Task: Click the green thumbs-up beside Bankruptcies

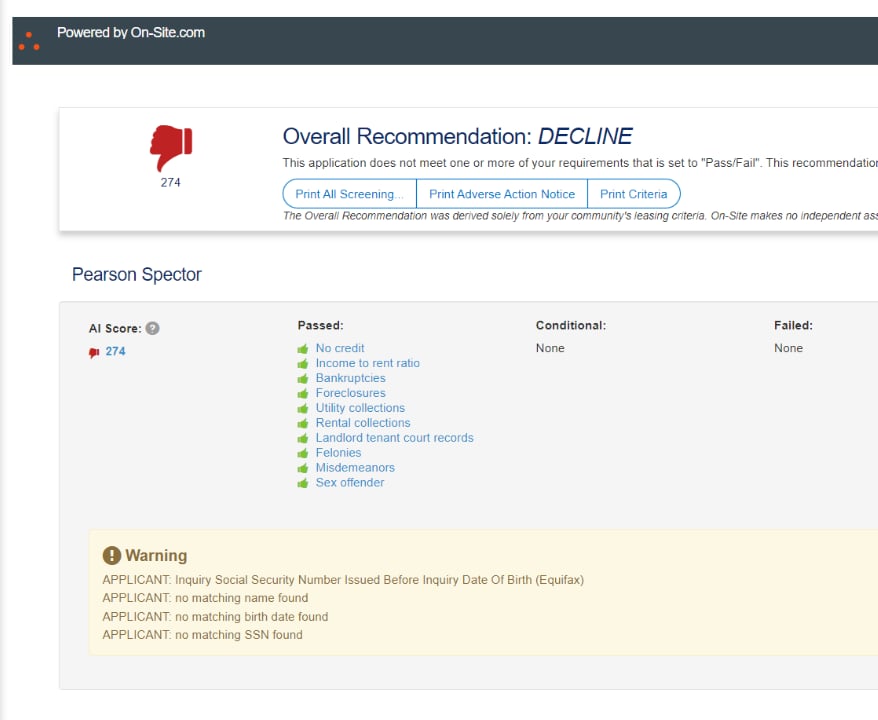Action: (x=304, y=378)
